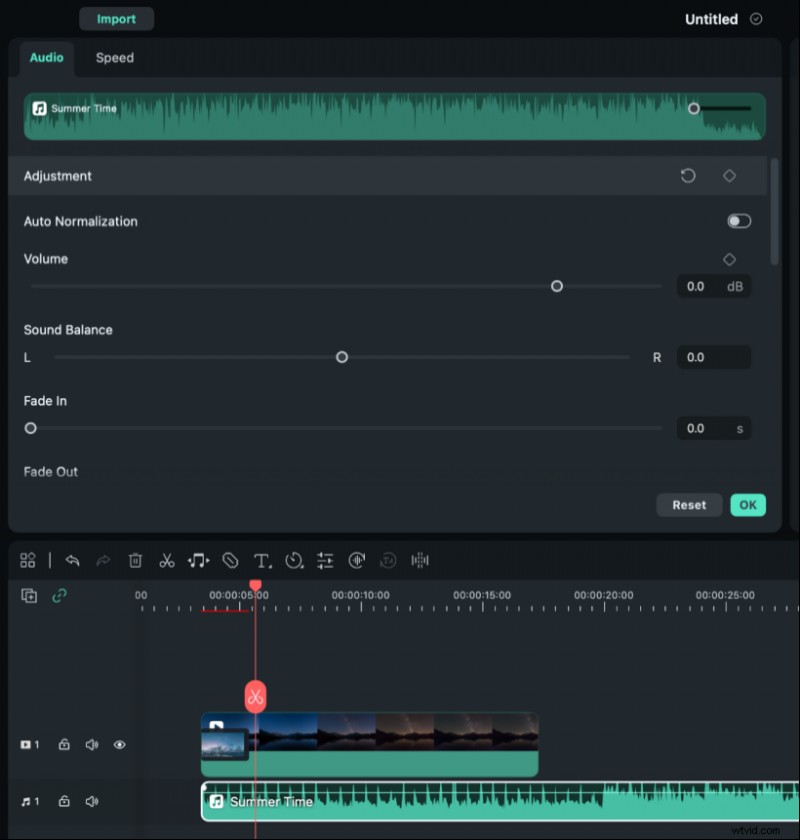This screenshot has width=800, height=840.
Task: Hide the video track with the eye icon
Action: pos(119,745)
